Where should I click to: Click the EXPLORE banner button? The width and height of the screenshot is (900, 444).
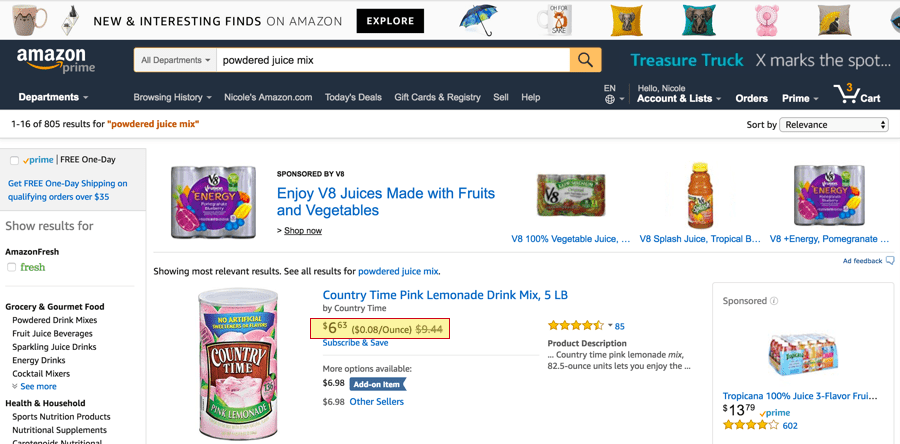(390, 21)
